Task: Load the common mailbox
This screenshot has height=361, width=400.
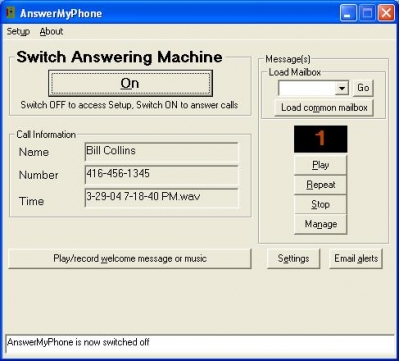Action: coord(324,108)
